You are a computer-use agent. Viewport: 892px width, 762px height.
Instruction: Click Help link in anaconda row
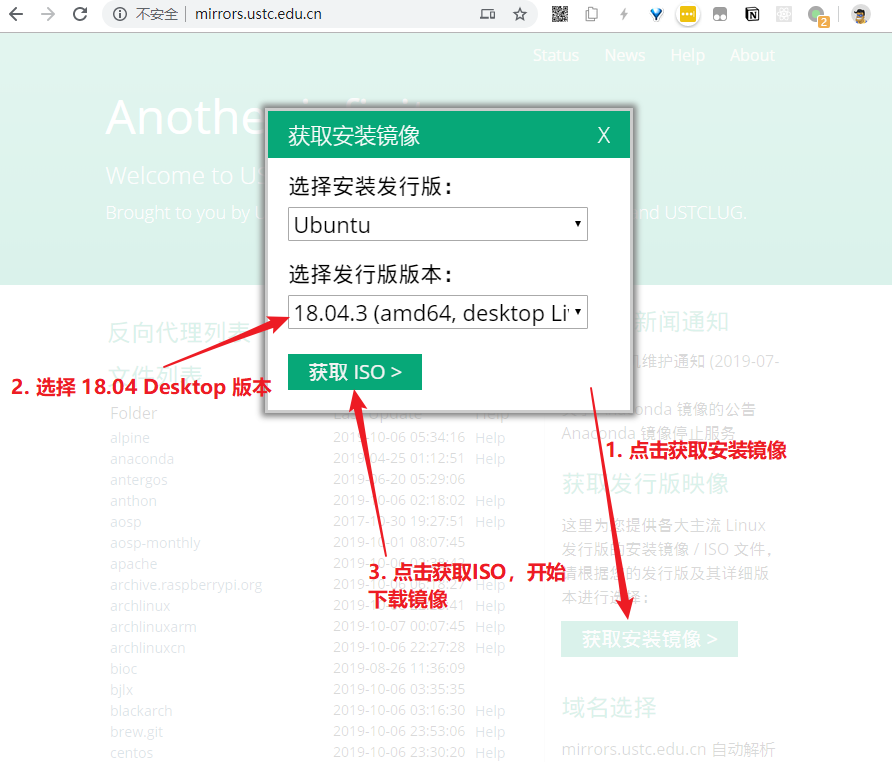point(490,459)
